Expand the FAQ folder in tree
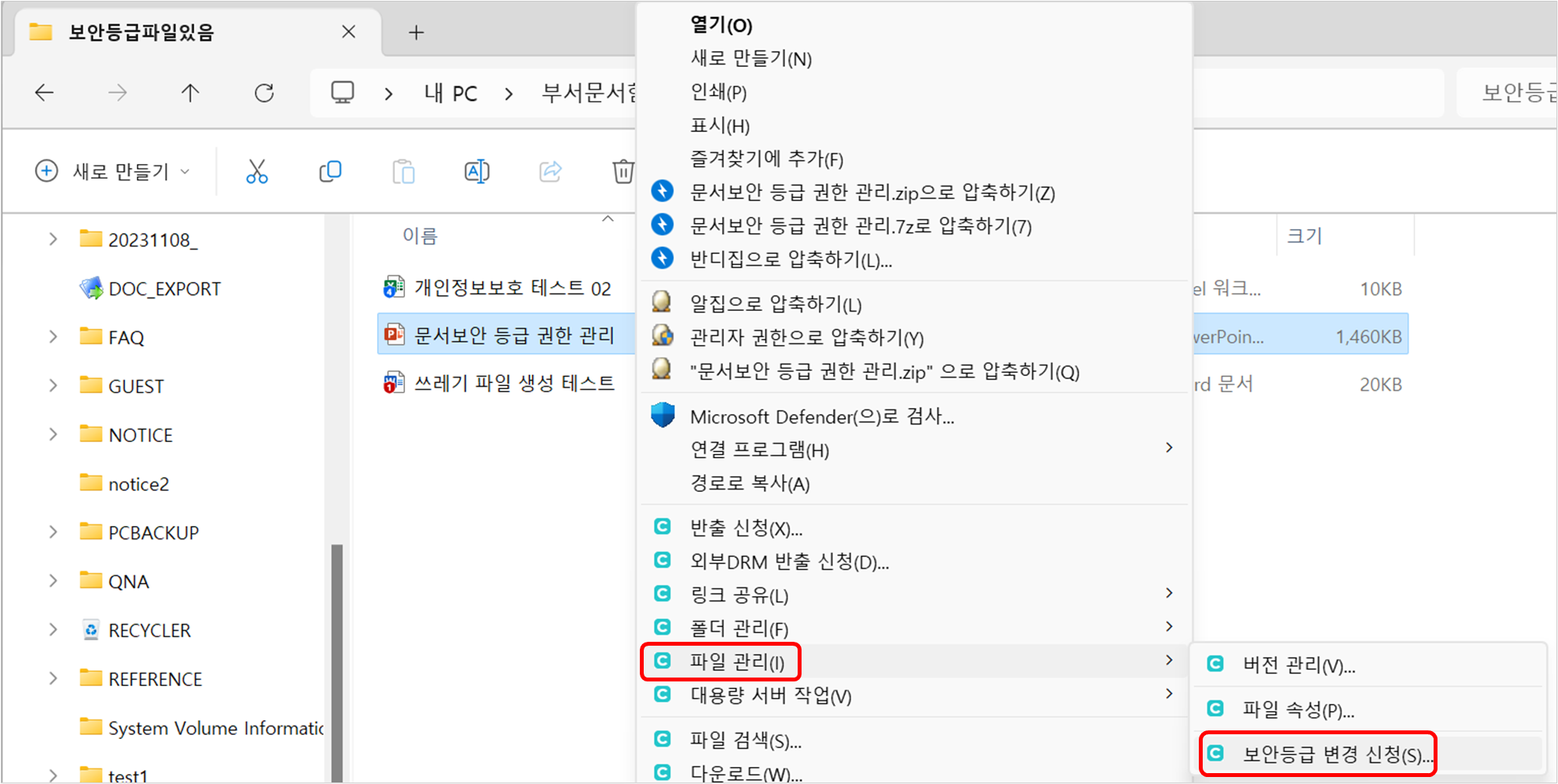 [53, 337]
